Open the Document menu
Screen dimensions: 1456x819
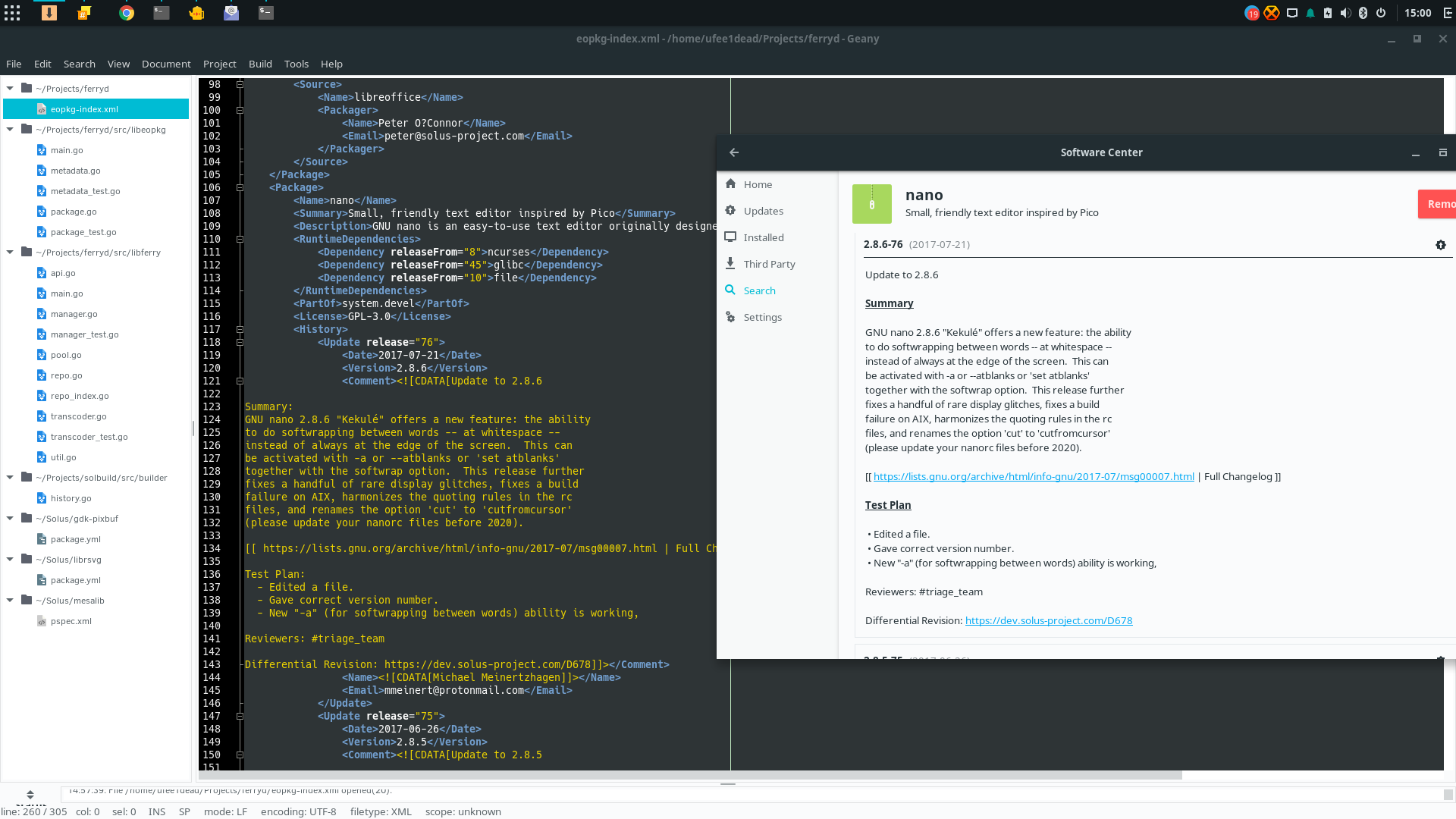(x=166, y=64)
